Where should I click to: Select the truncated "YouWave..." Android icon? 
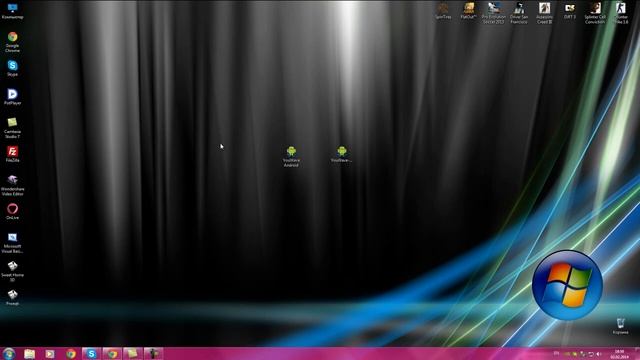pyautogui.click(x=342, y=154)
